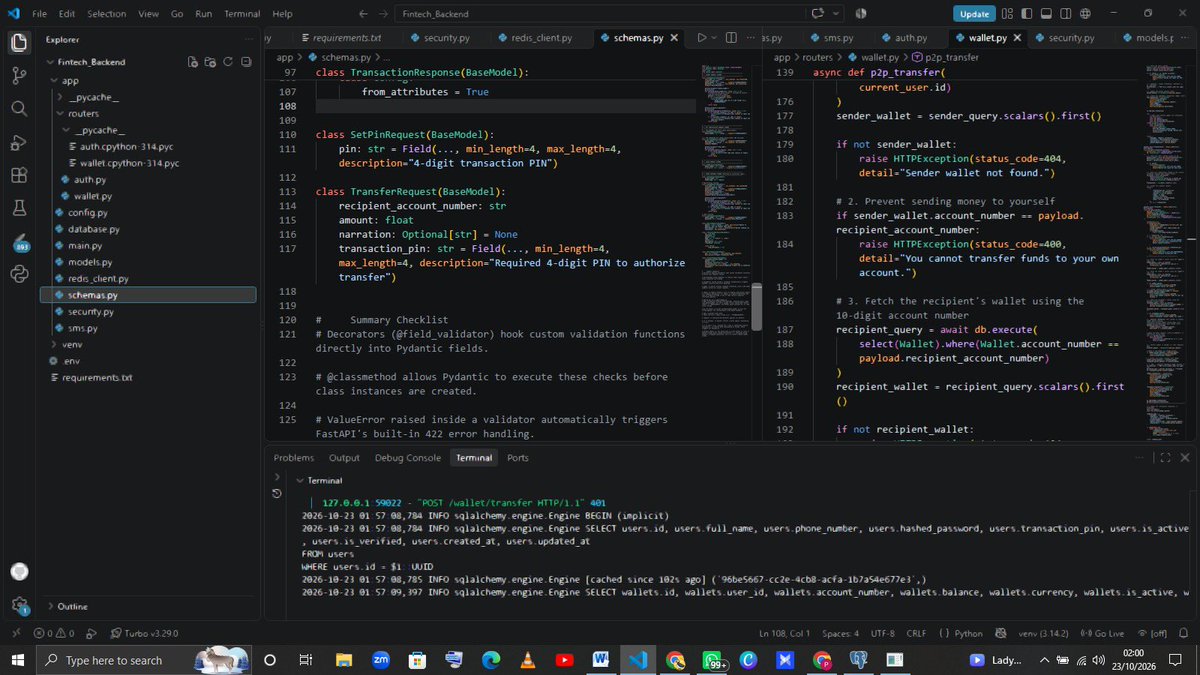
Task: Open Microsoft Edge from taskbar
Action: click(x=491, y=660)
